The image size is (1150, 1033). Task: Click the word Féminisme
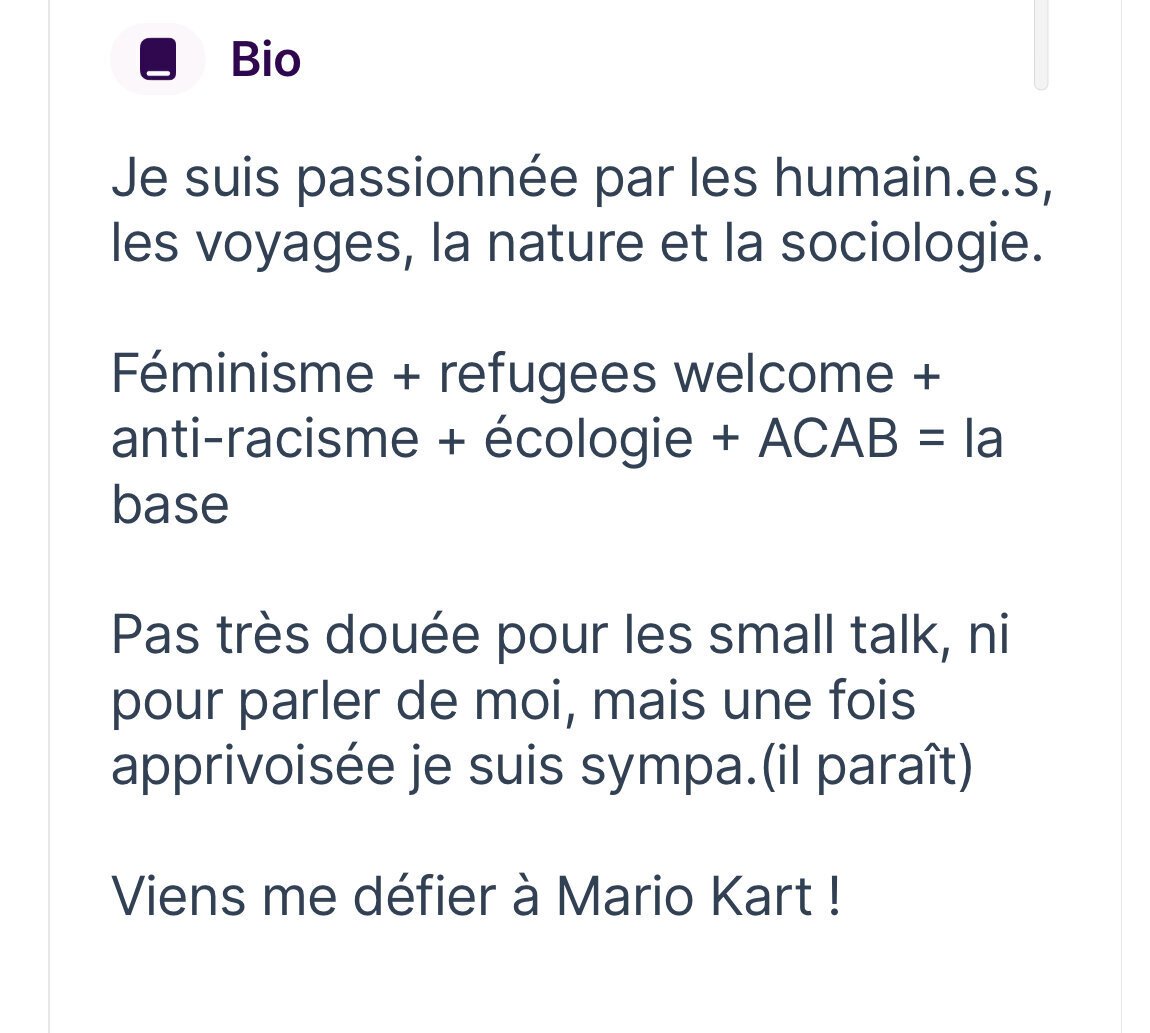[243, 374]
